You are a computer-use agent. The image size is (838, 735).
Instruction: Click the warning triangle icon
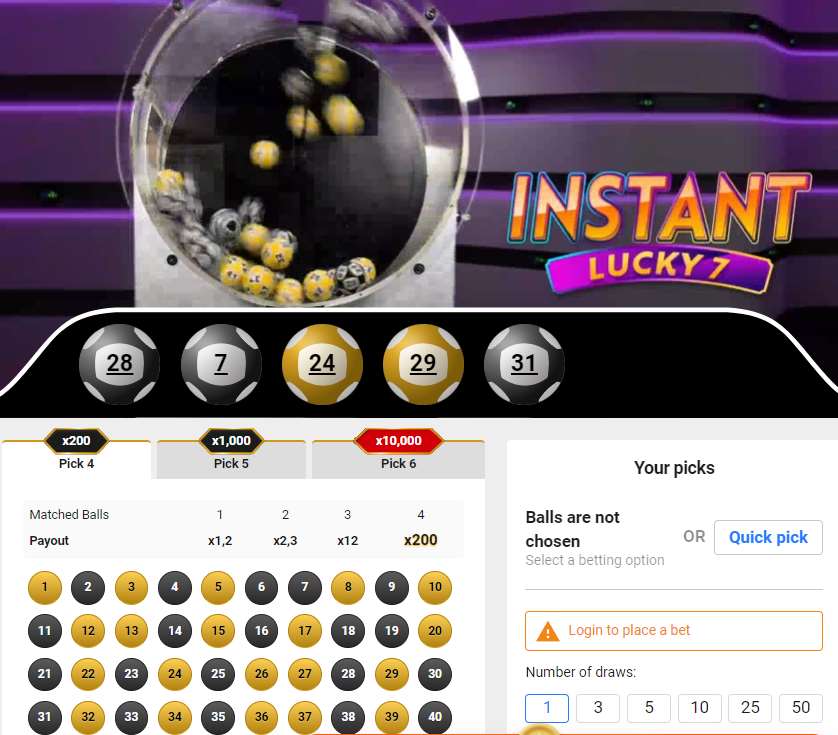click(547, 631)
